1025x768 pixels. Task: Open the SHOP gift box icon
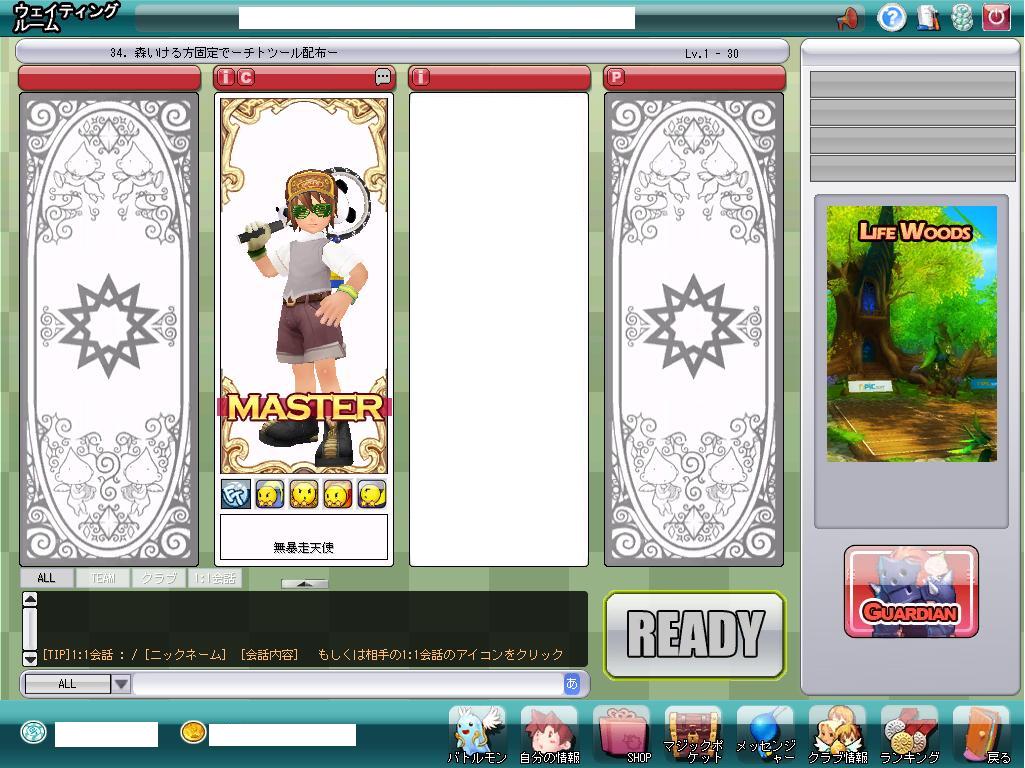click(x=622, y=734)
